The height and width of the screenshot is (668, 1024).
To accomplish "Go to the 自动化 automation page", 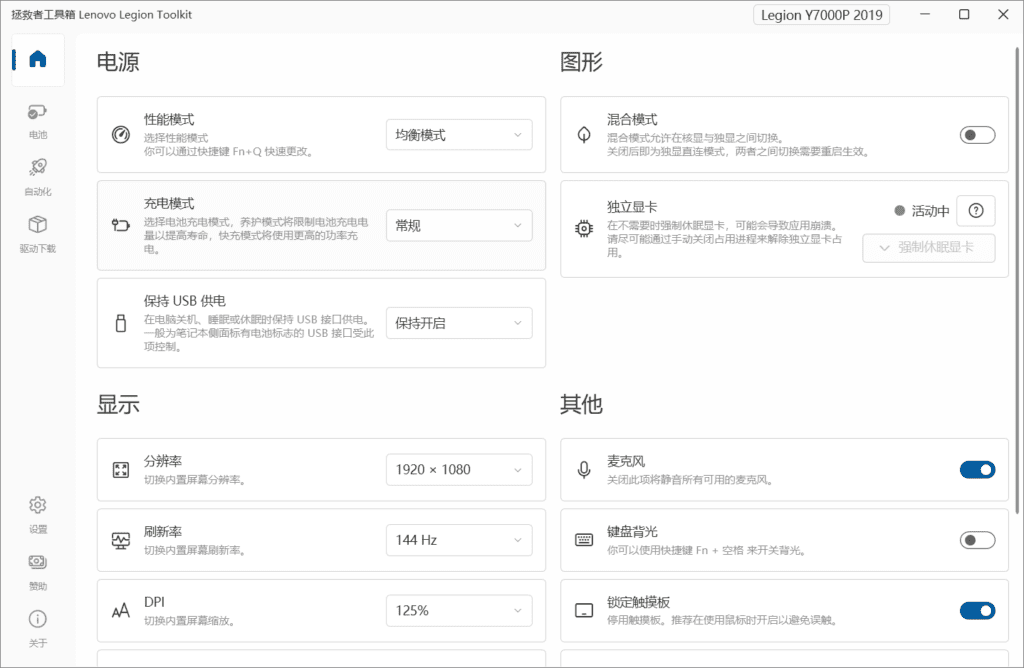I will (38, 177).
